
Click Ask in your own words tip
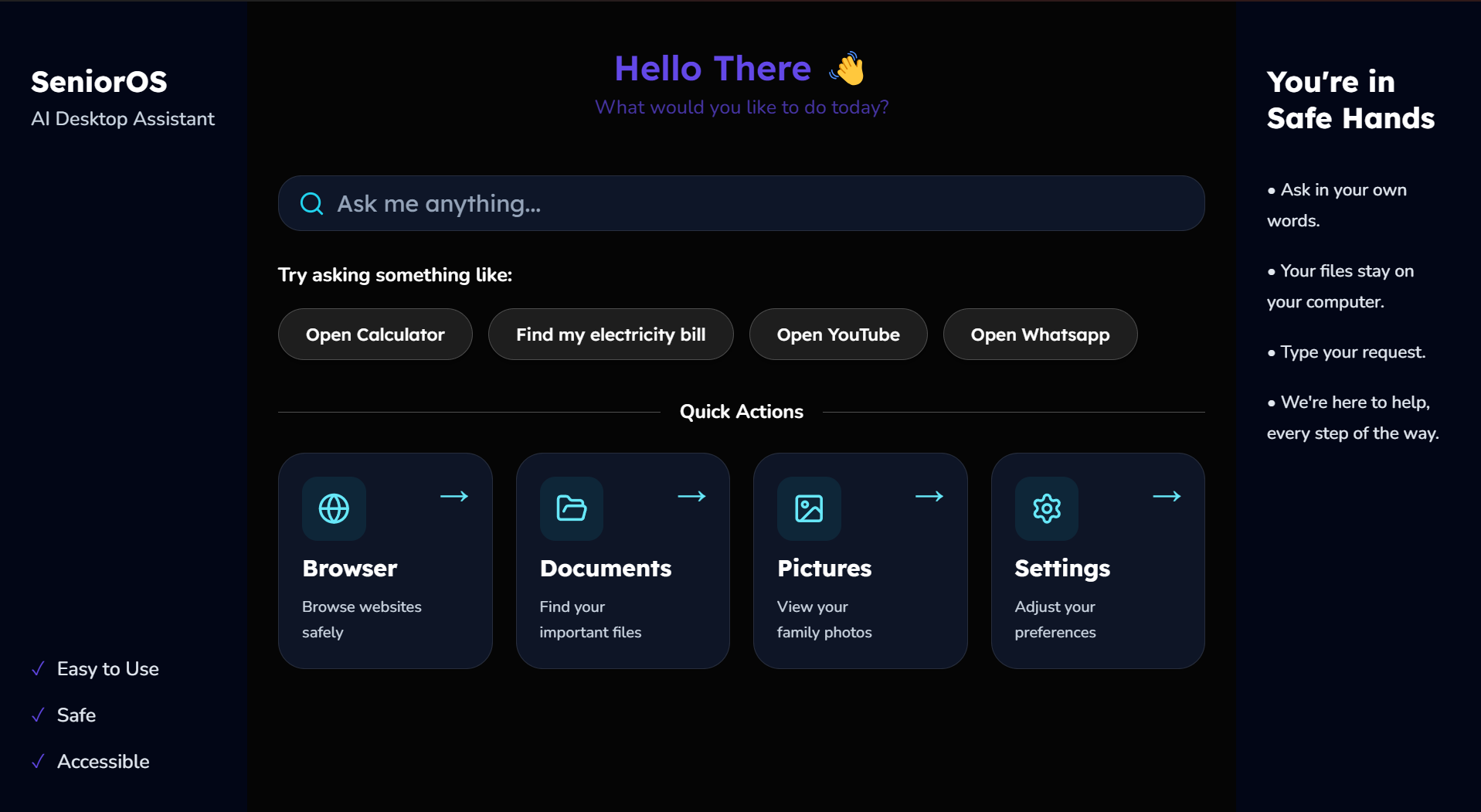(x=1337, y=205)
